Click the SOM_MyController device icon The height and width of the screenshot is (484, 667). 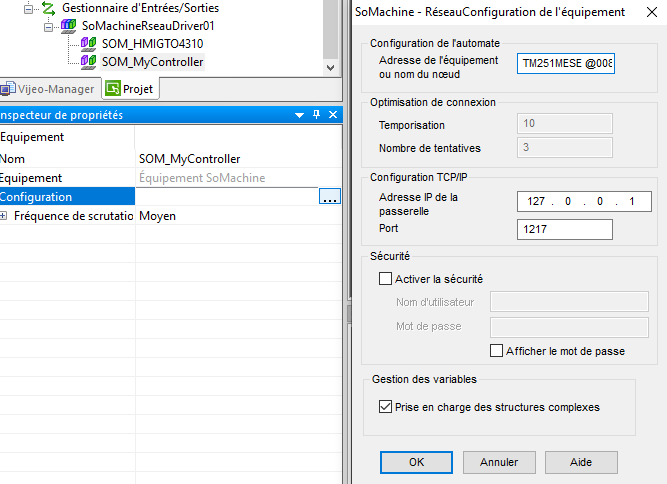(x=88, y=62)
